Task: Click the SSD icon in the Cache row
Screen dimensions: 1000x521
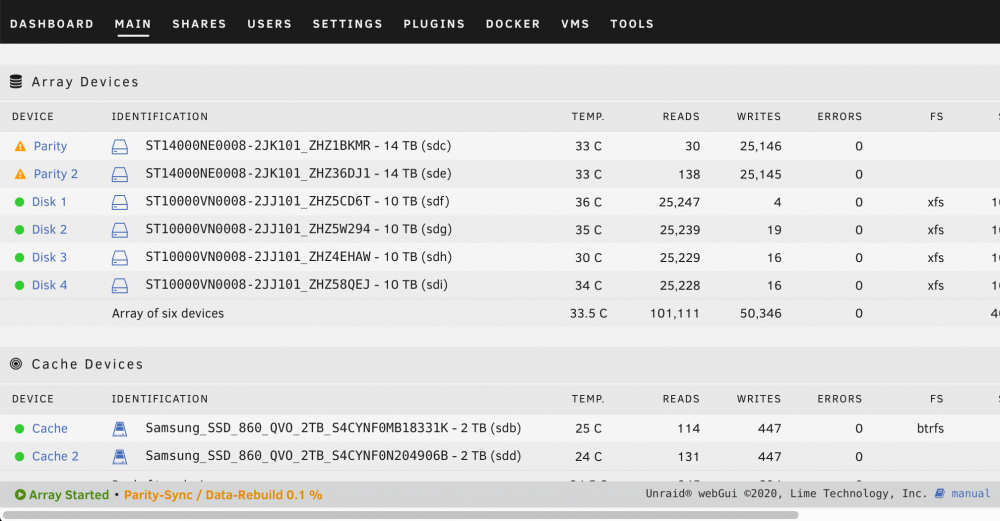Action: click(120, 429)
